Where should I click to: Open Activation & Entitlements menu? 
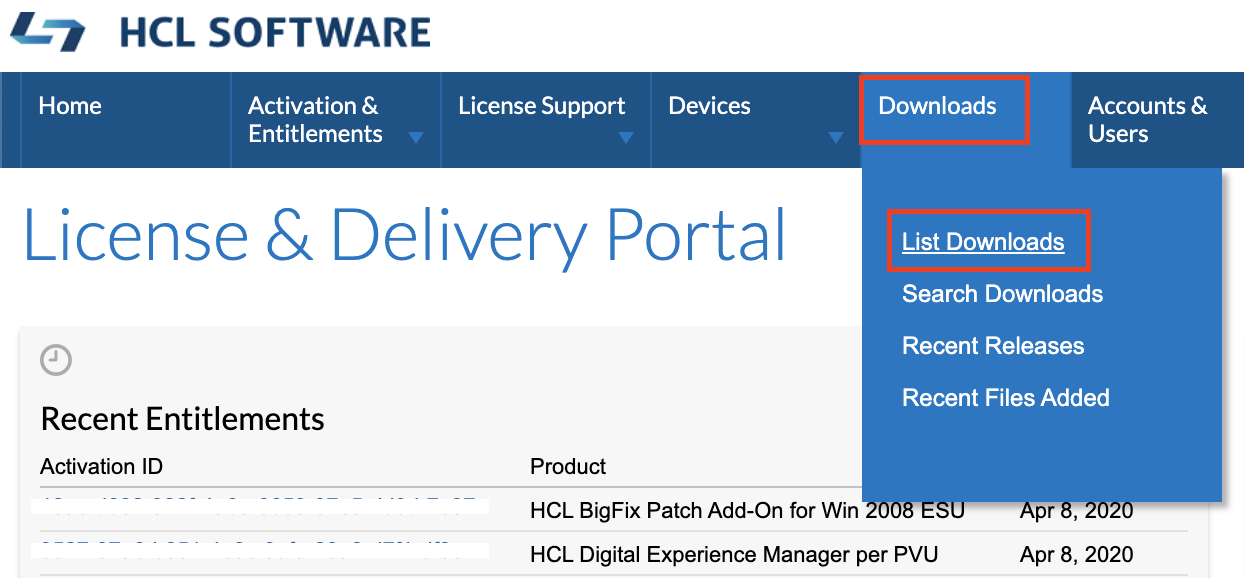pyautogui.click(x=315, y=120)
